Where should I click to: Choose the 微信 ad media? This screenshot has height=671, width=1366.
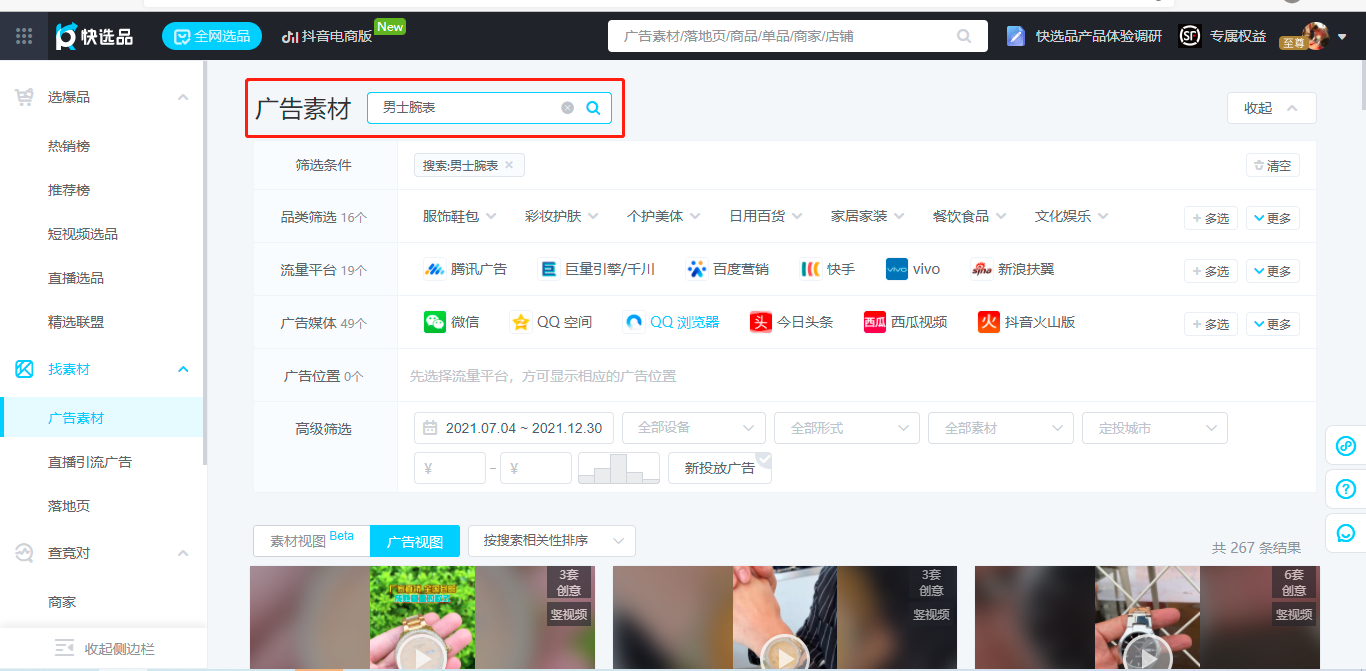point(451,322)
